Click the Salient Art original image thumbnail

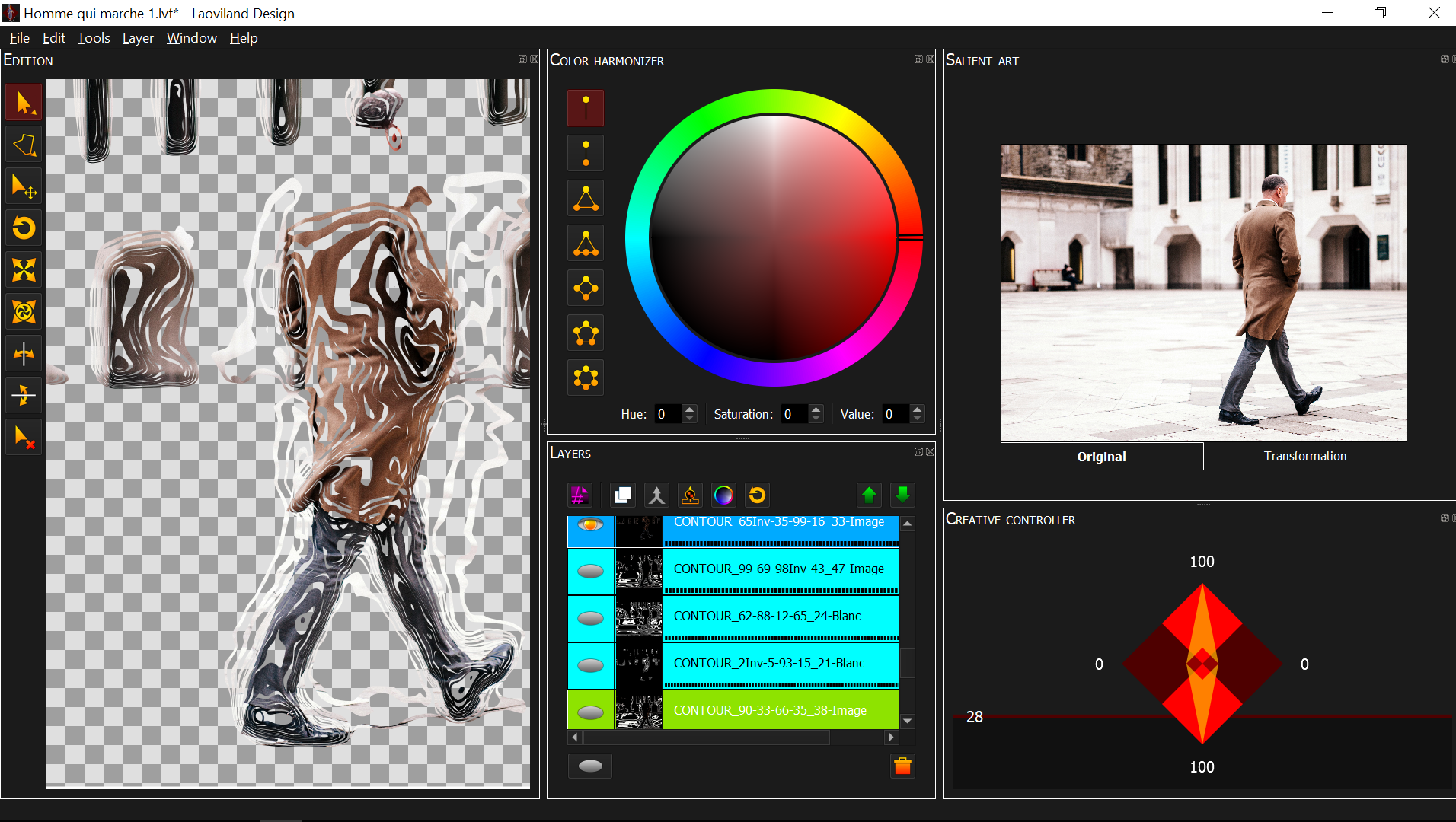(x=1203, y=293)
